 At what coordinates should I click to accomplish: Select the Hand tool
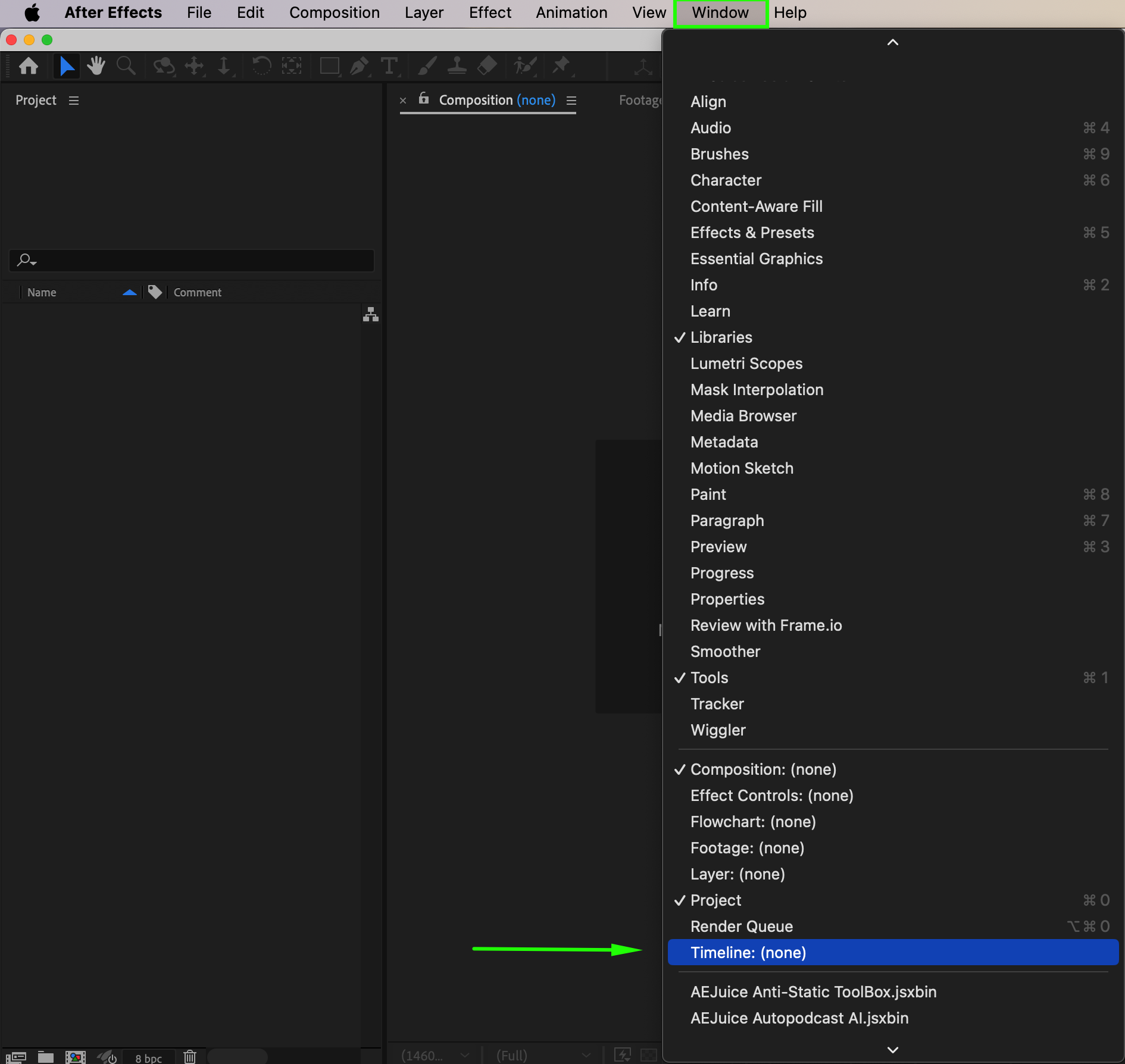click(96, 65)
